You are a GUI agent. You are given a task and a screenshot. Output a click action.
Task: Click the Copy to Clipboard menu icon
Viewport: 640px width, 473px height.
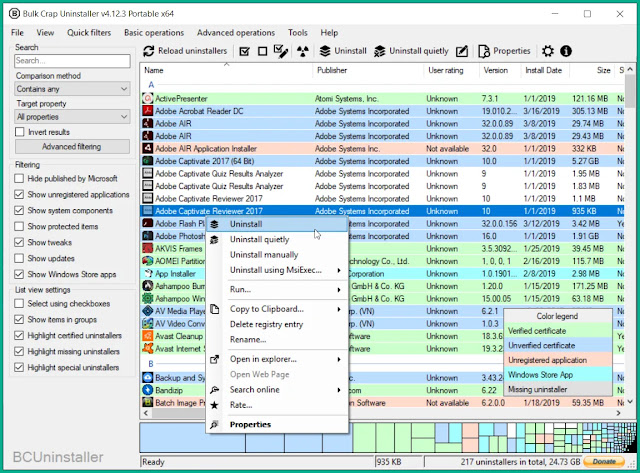[215, 309]
